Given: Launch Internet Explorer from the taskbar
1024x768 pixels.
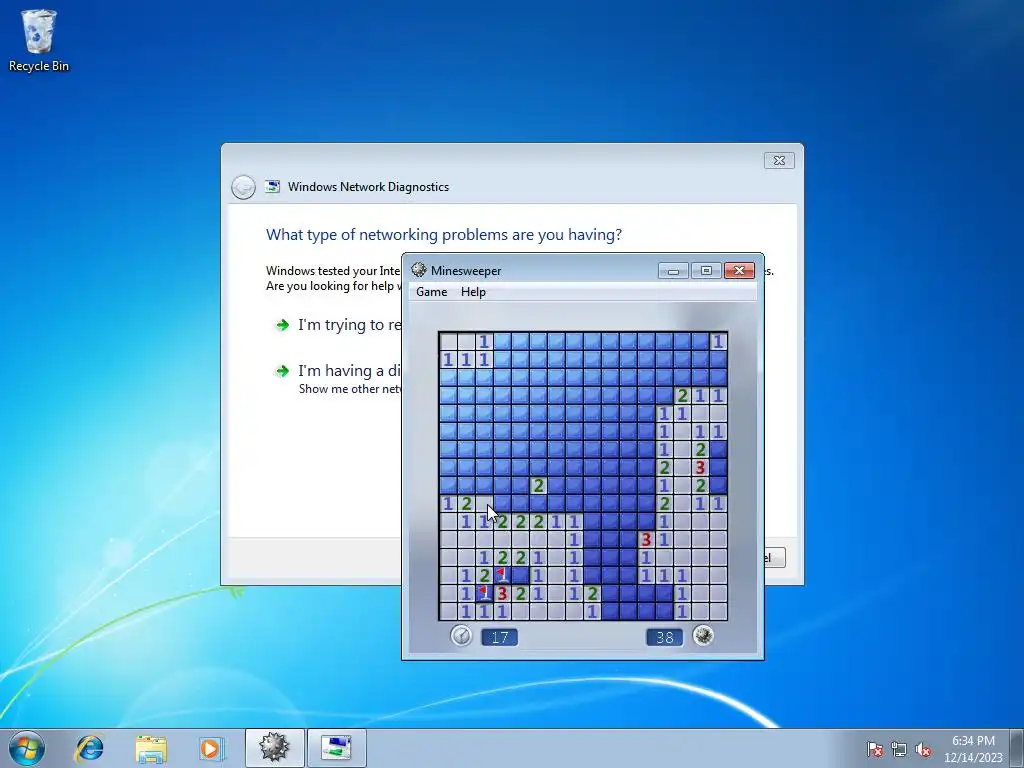Looking at the screenshot, I should click(89, 748).
